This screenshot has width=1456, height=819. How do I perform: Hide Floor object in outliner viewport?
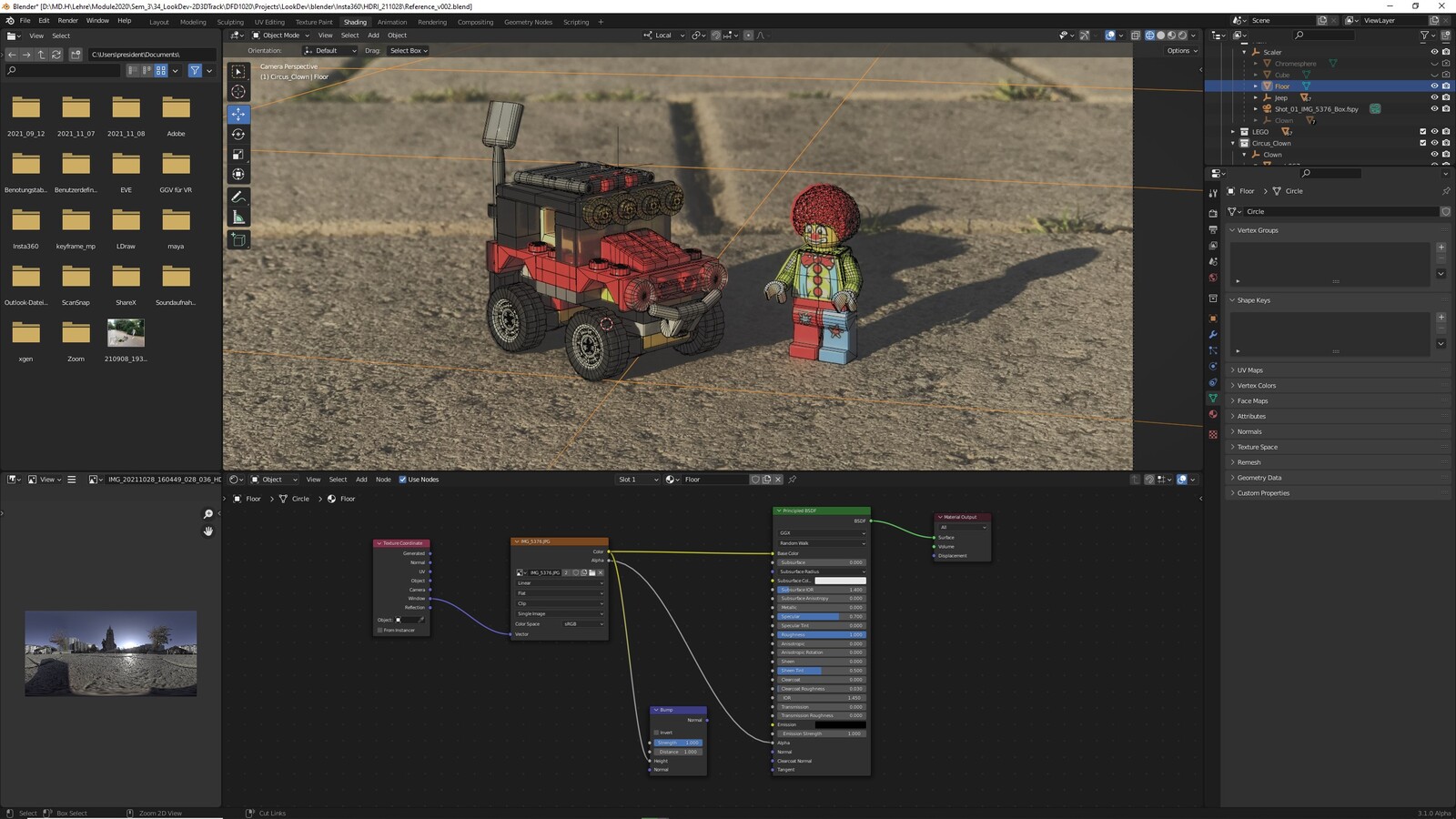point(1435,86)
